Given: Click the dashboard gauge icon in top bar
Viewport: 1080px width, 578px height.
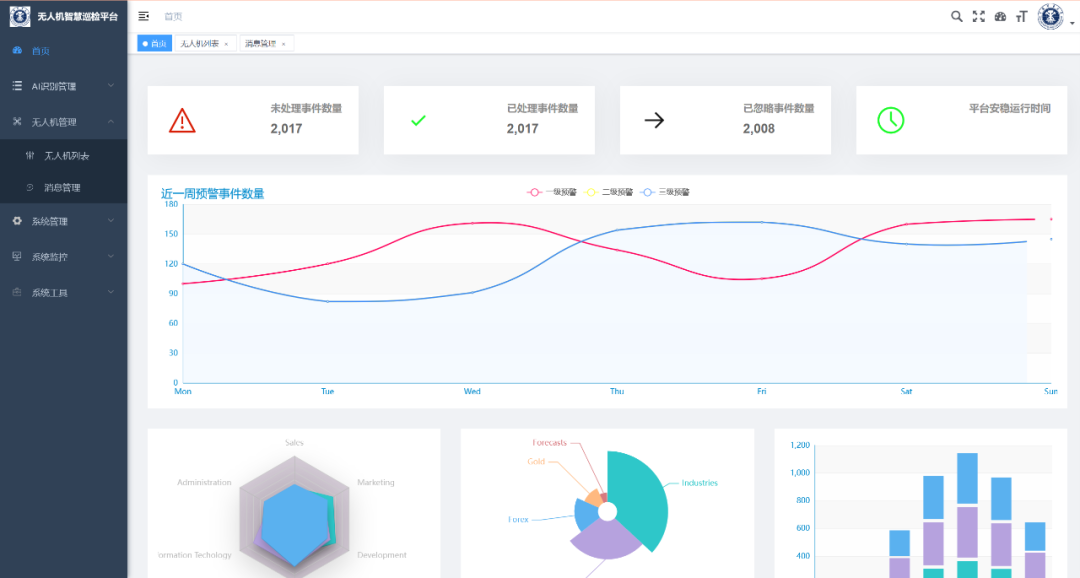Looking at the screenshot, I should (1000, 16).
